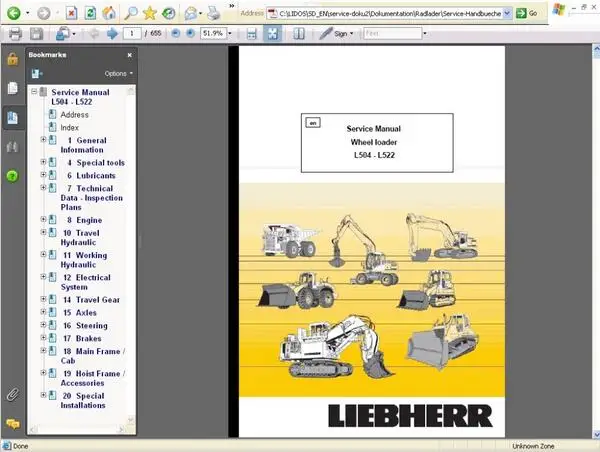Open the 15 Axles bookmark
The image size is (600, 452).
point(80,313)
